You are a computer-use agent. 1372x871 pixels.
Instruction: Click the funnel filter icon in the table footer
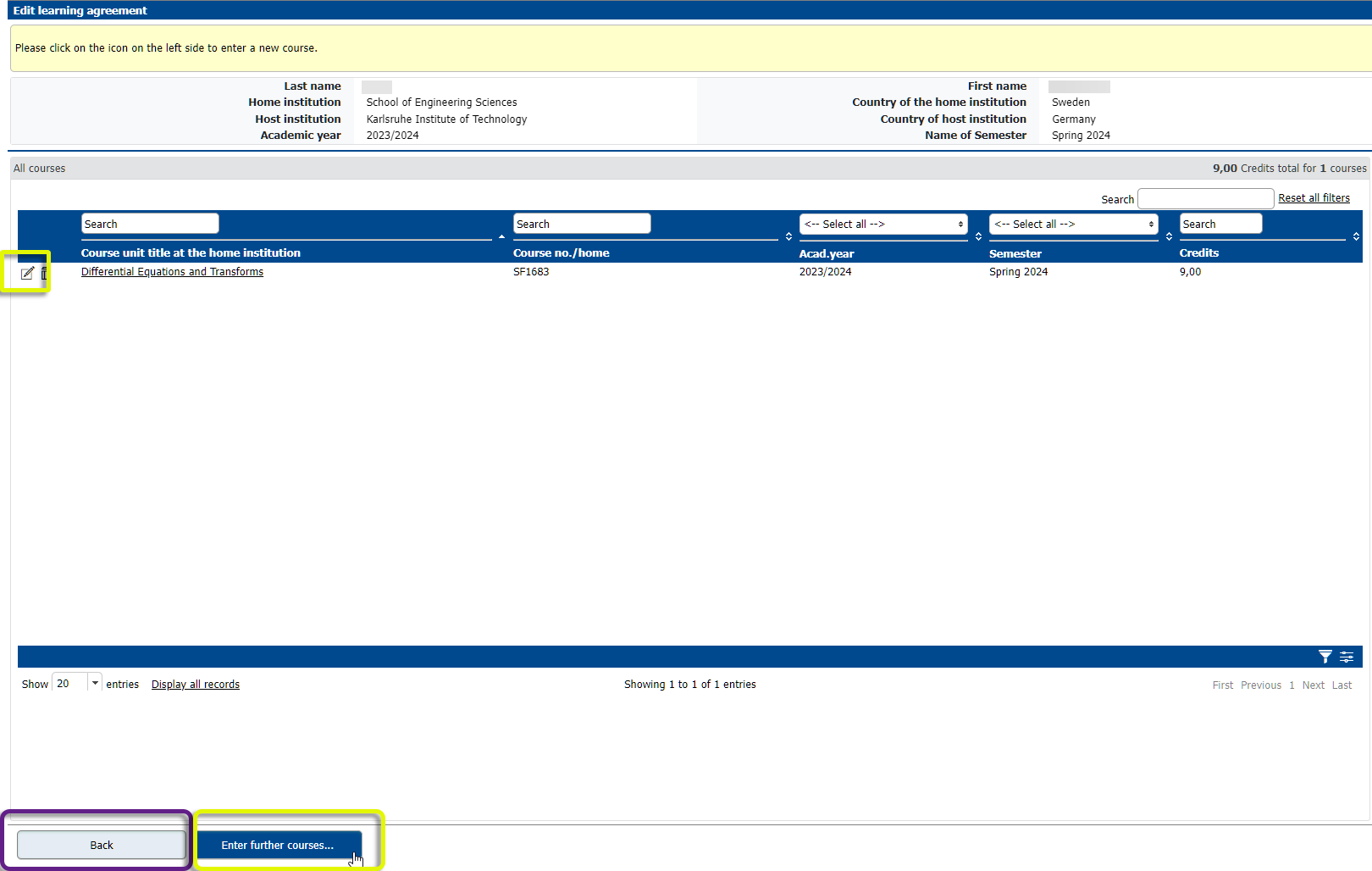pos(1325,657)
